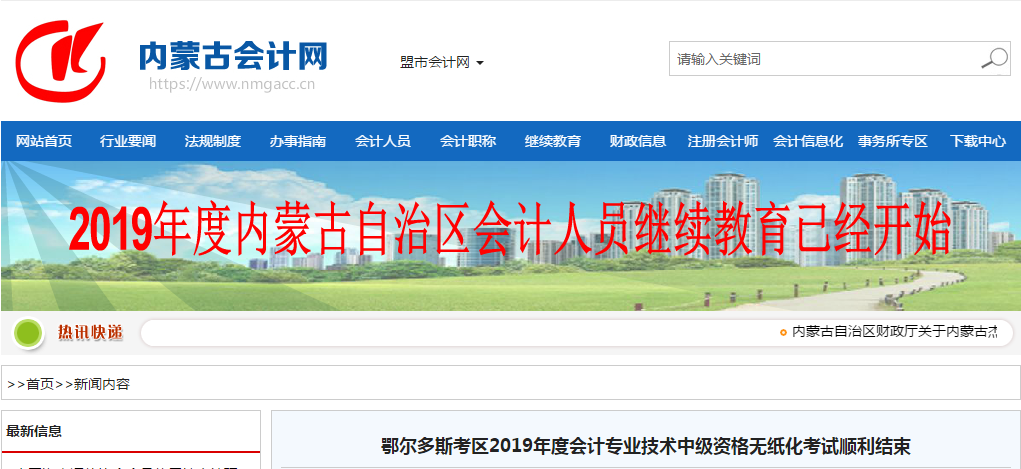Open the 网站首页 menu item
1021x469 pixels.
click(x=44, y=141)
